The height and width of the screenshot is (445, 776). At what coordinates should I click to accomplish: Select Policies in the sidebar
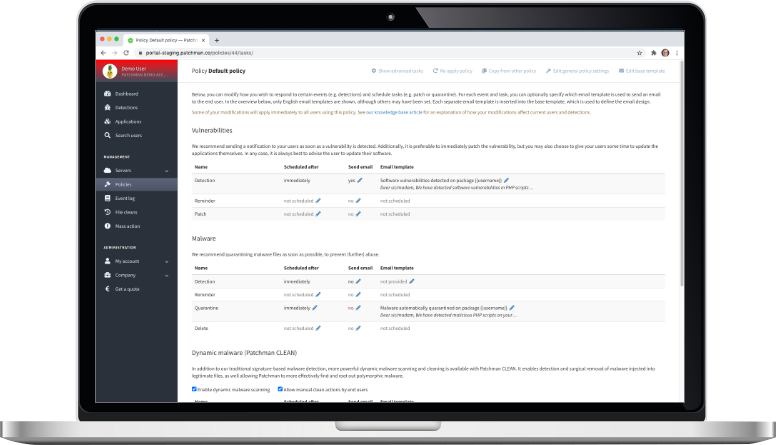[x=124, y=185]
